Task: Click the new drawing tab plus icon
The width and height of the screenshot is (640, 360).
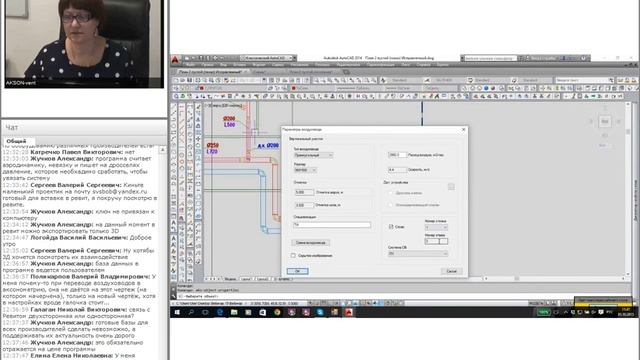Action: tap(347, 72)
